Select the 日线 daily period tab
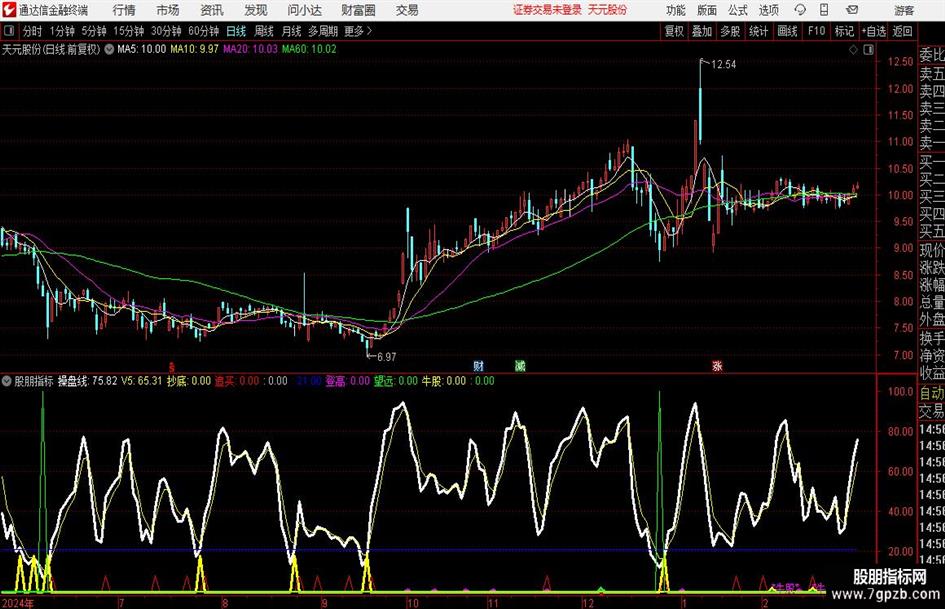 pos(236,31)
